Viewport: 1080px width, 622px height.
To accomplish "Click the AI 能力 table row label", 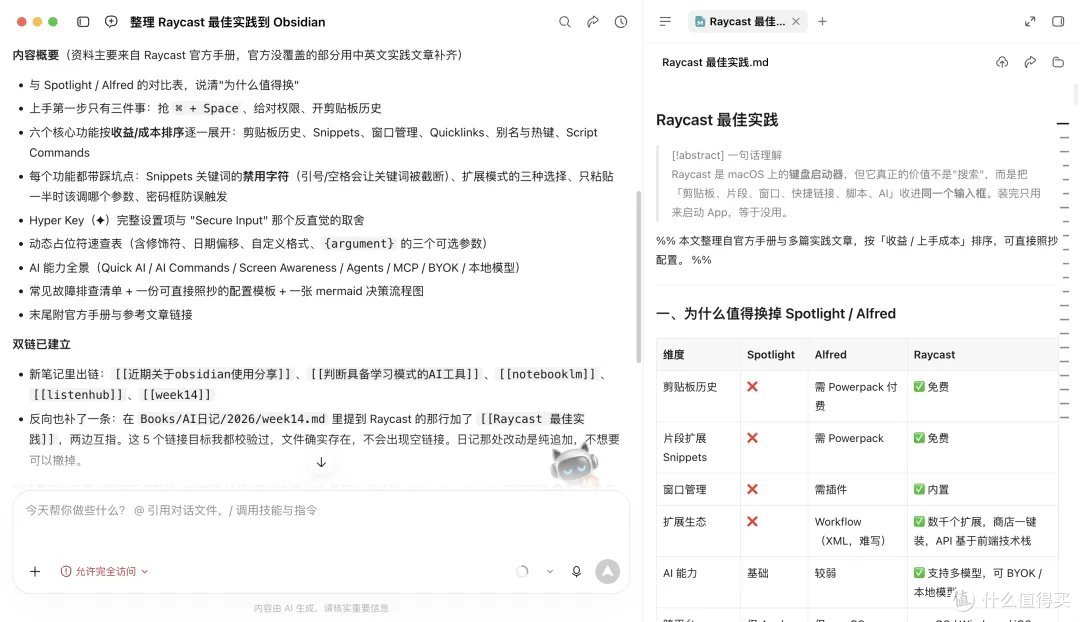I will coord(680,573).
